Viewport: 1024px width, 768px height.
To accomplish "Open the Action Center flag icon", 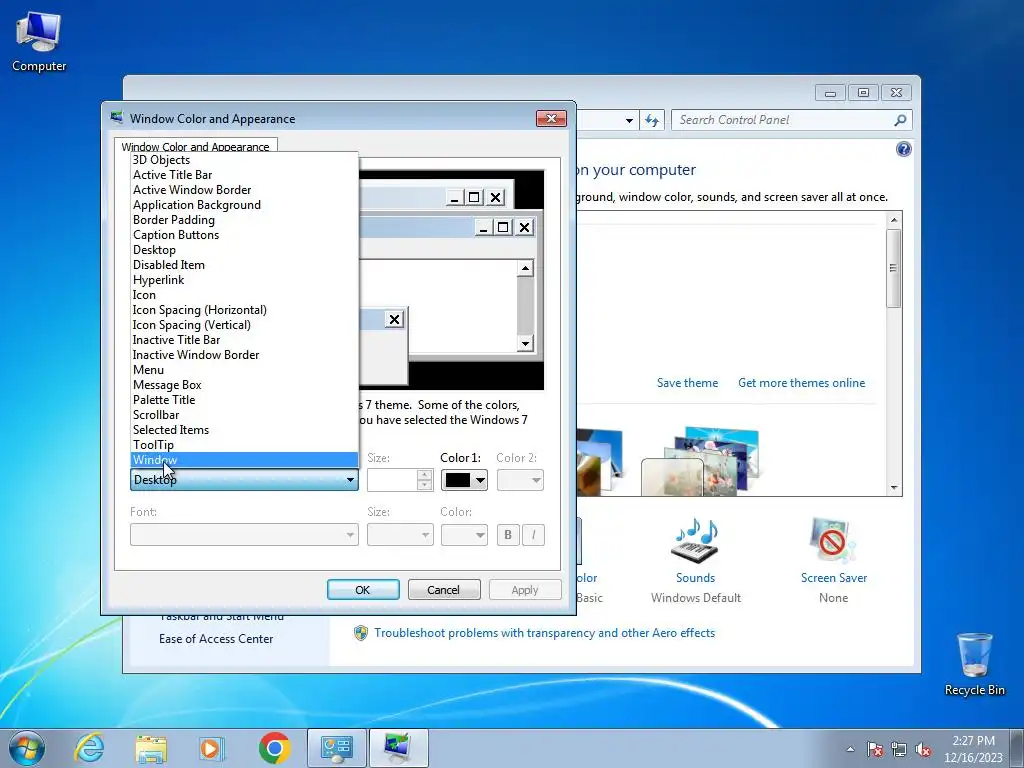I will point(875,749).
